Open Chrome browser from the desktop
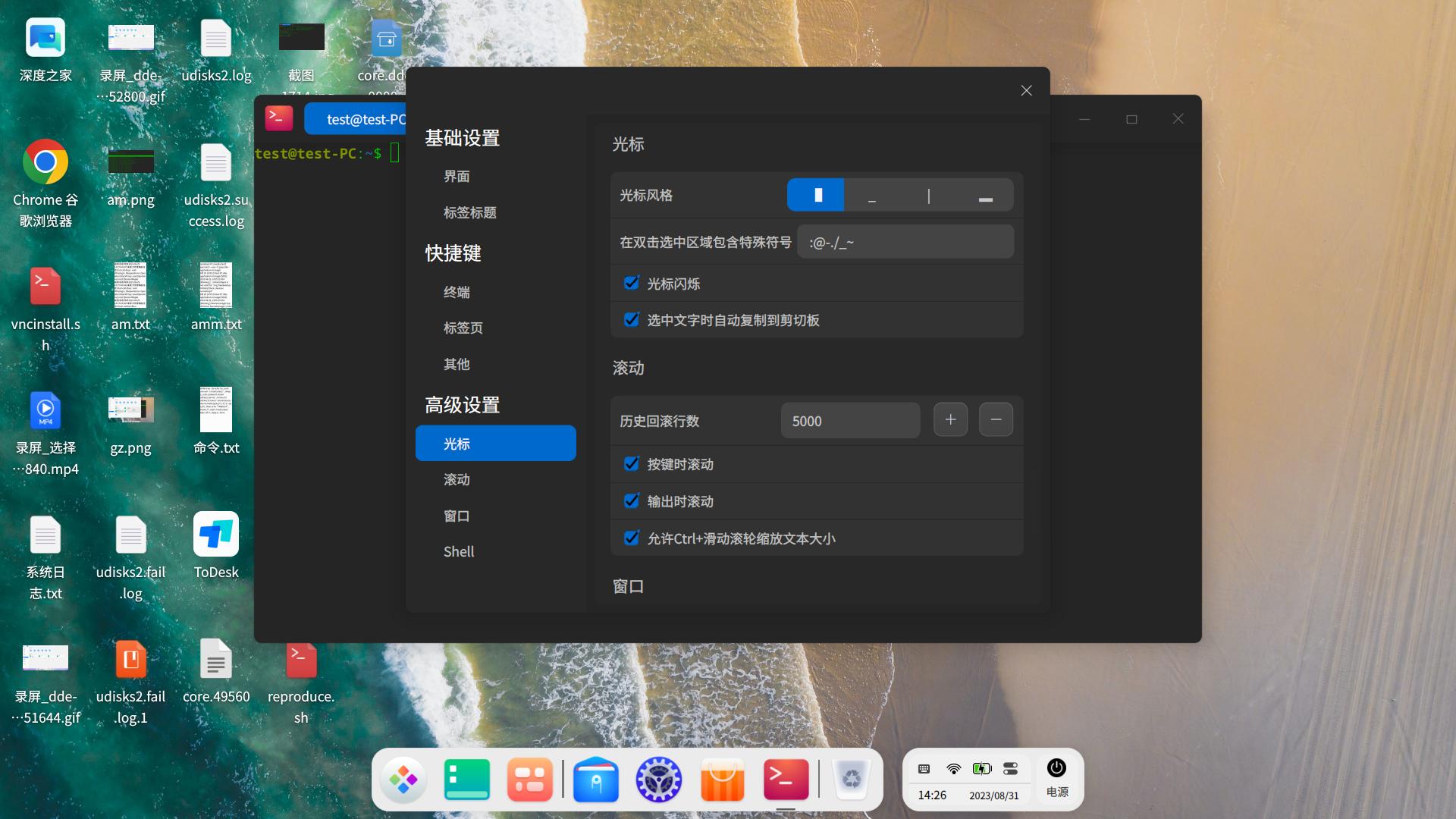This screenshot has height=819, width=1456. pos(45,162)
